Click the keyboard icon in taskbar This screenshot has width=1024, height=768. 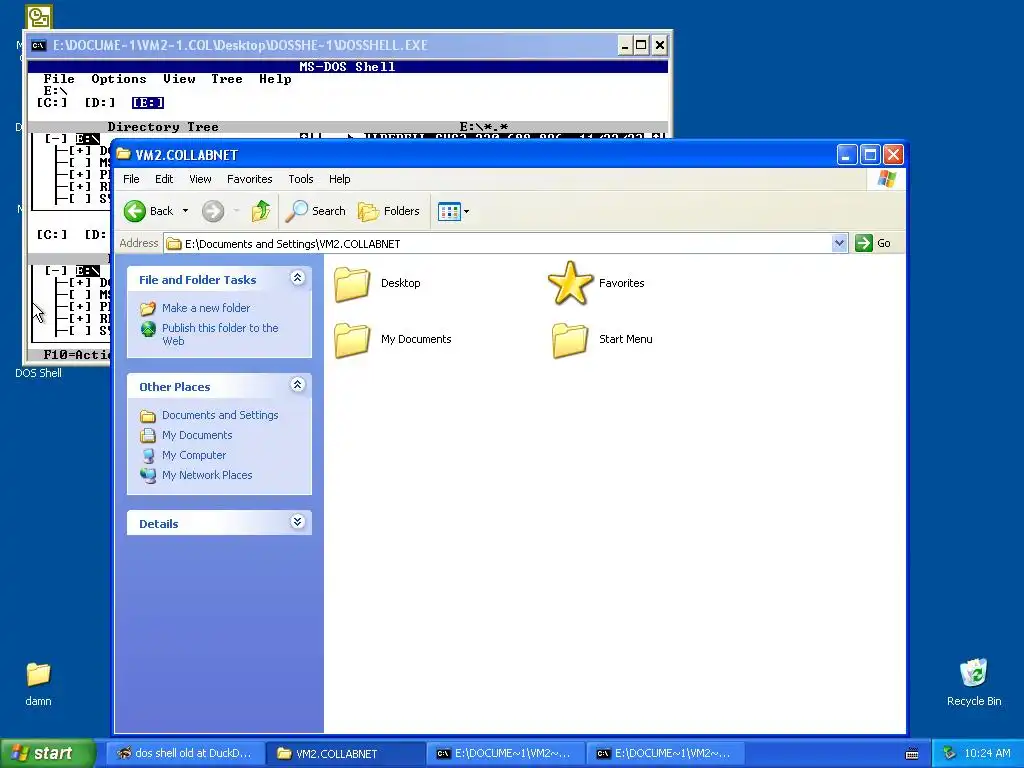[x=912, y=754]
